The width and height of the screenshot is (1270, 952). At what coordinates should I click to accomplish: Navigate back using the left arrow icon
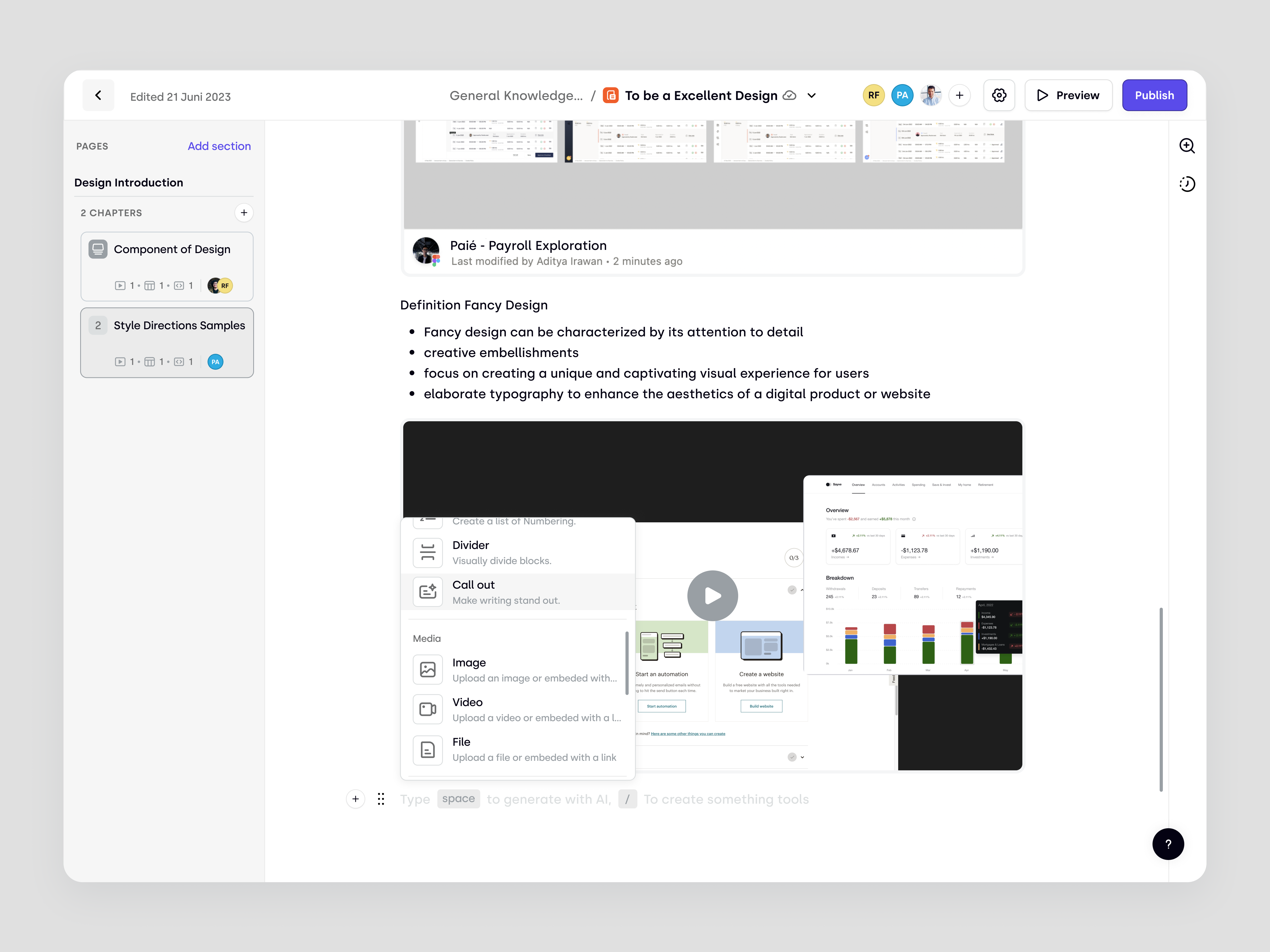[x=98, y=95]
